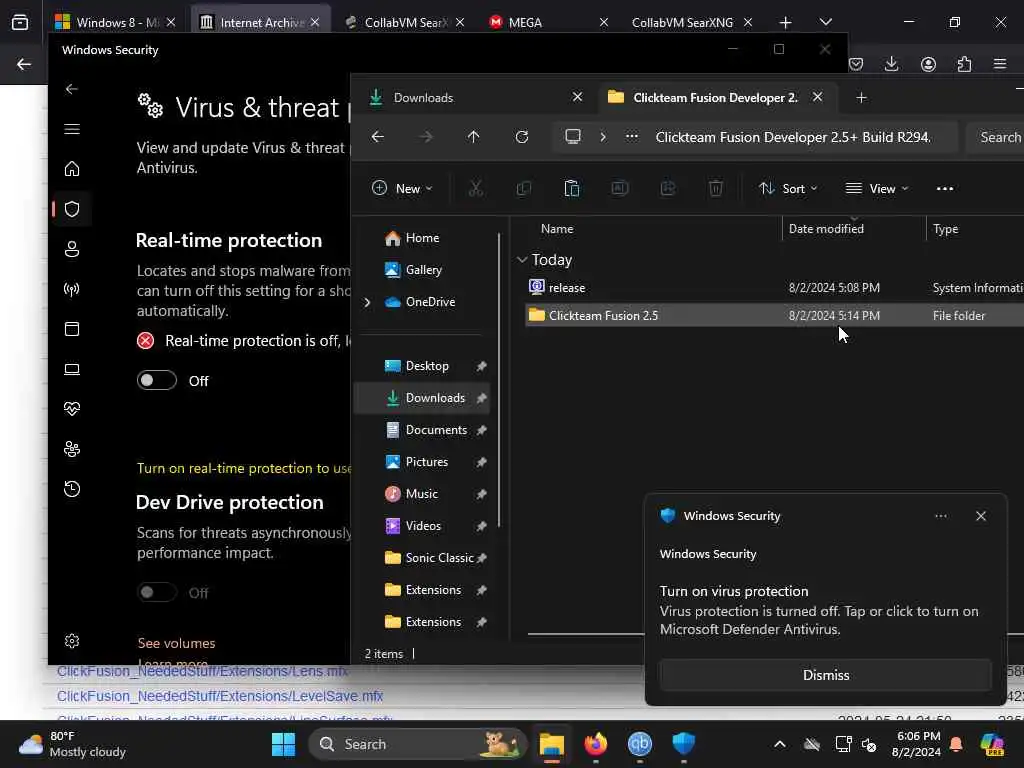Open Gallery in navigation pane

[421, 270]
